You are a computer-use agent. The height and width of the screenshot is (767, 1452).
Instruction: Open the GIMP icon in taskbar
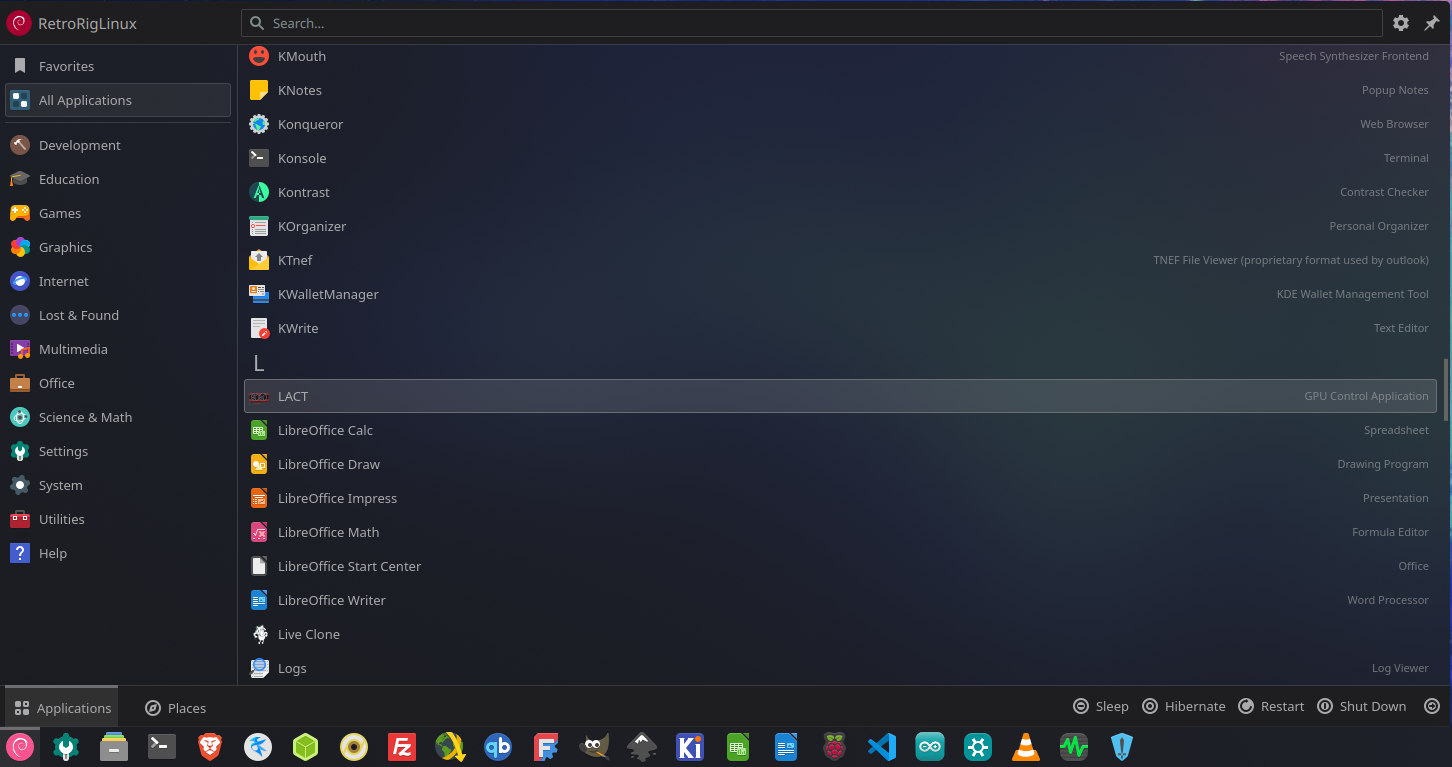click(594, 747)
